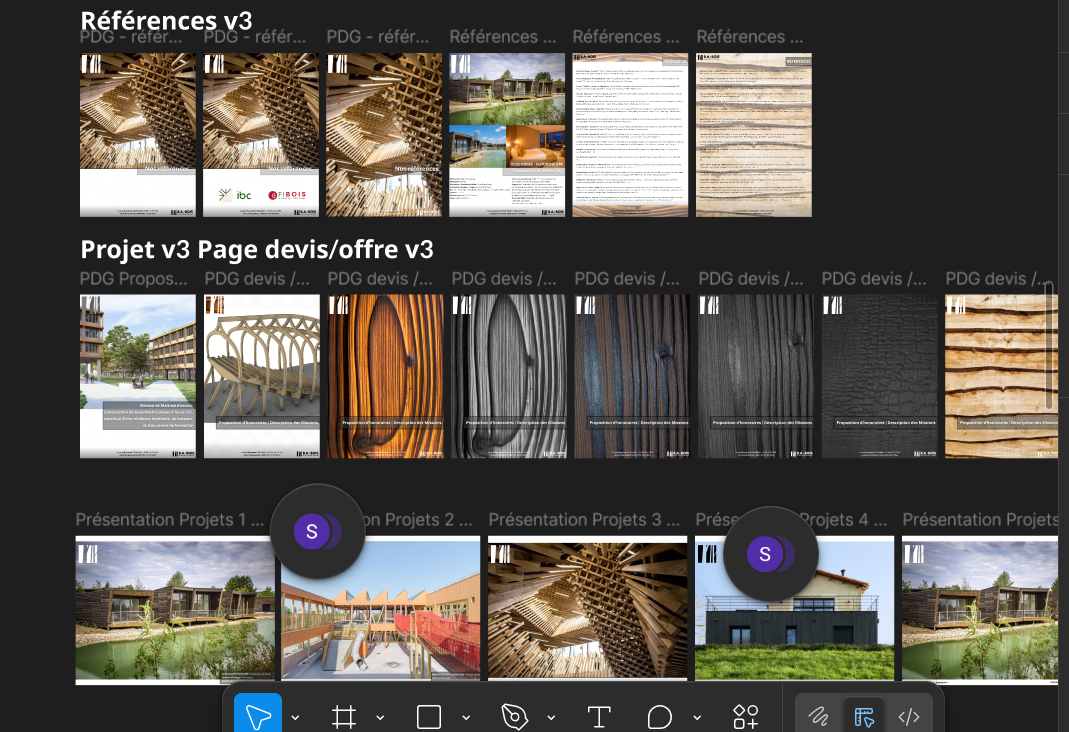Screen dimensions: 1069x732
Task: Expand the Rectangle shape tools dropdown
Action: [x=466, y=717]
